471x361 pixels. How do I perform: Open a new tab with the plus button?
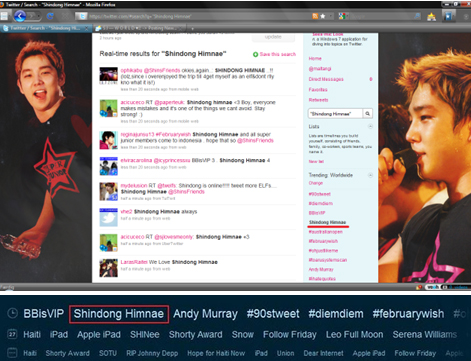pyautogui.click(x=192, y=29)
